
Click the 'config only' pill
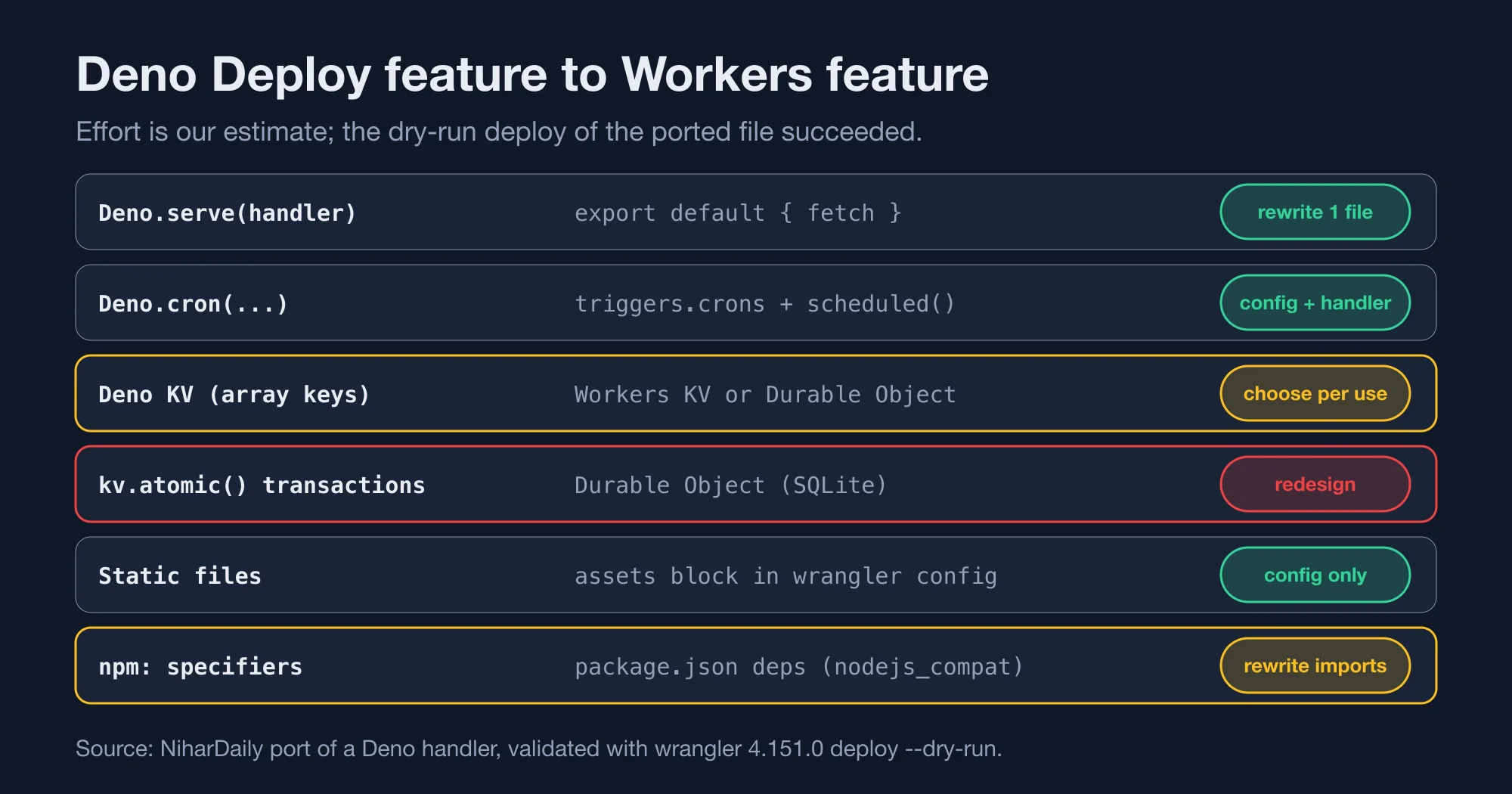[1315, 575]
